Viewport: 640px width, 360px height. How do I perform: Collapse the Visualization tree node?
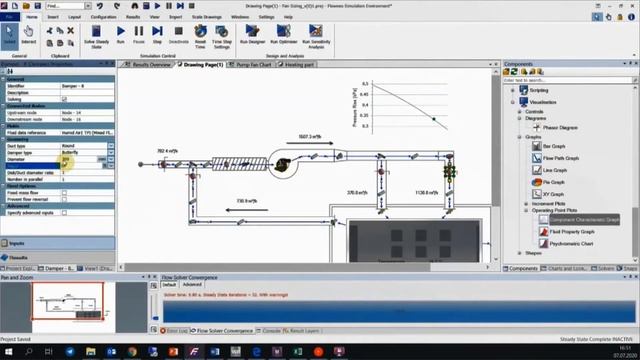[x=513, y=102]
